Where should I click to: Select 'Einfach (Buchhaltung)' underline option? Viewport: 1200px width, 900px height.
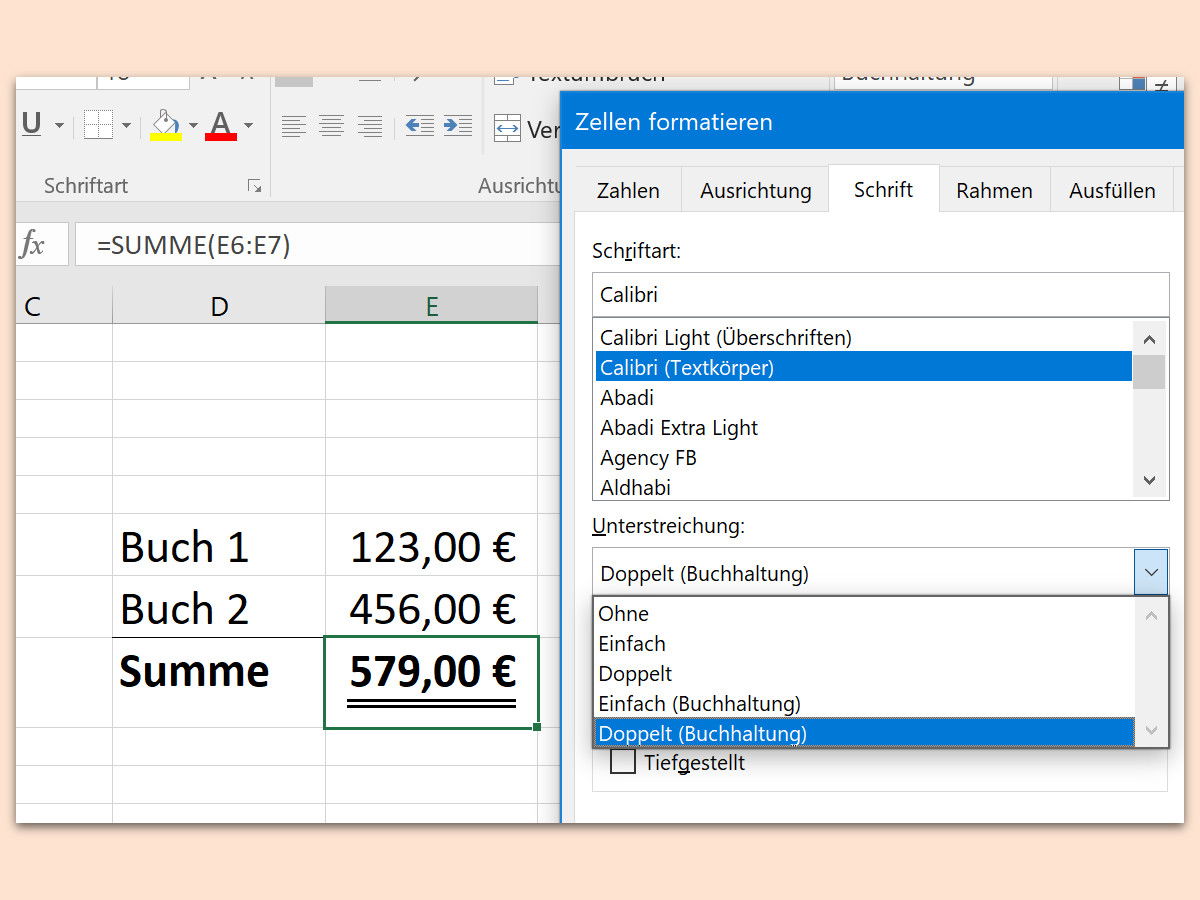tap(865, 703)
